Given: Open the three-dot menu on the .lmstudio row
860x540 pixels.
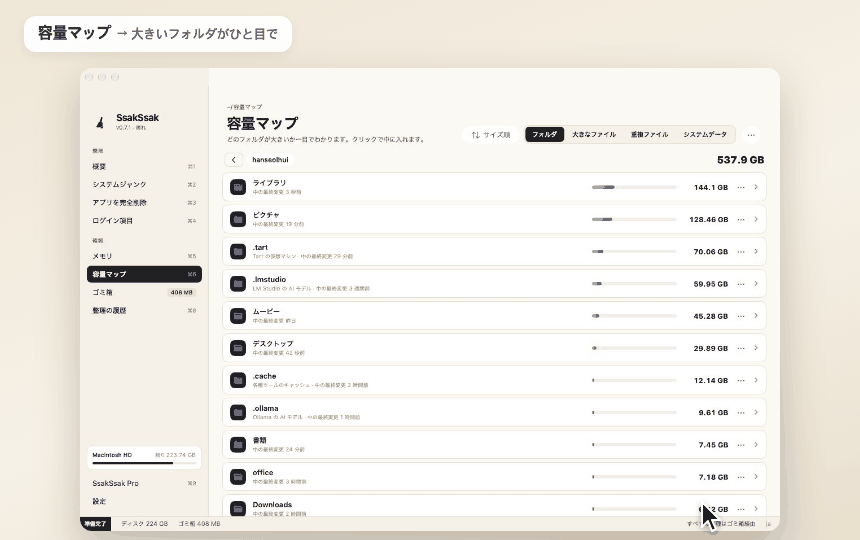Looking at the screenshot, I should (741, 284).
